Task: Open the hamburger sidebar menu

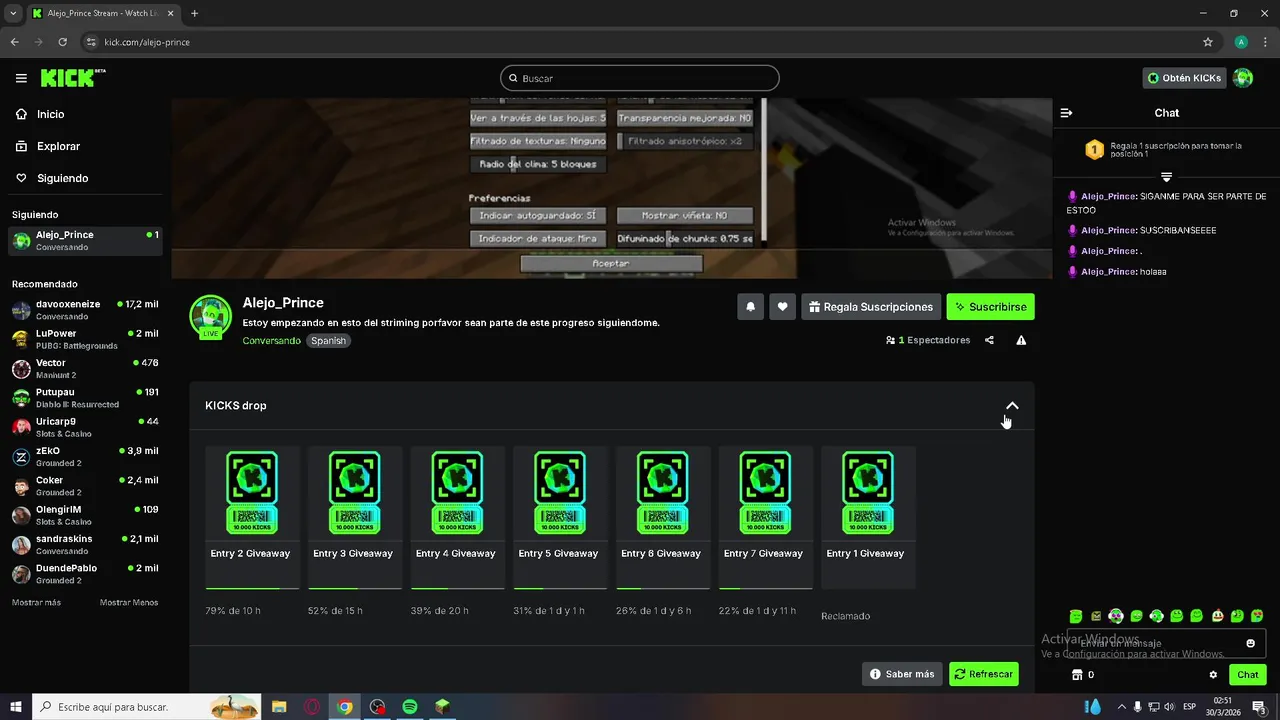Action: 21,78
